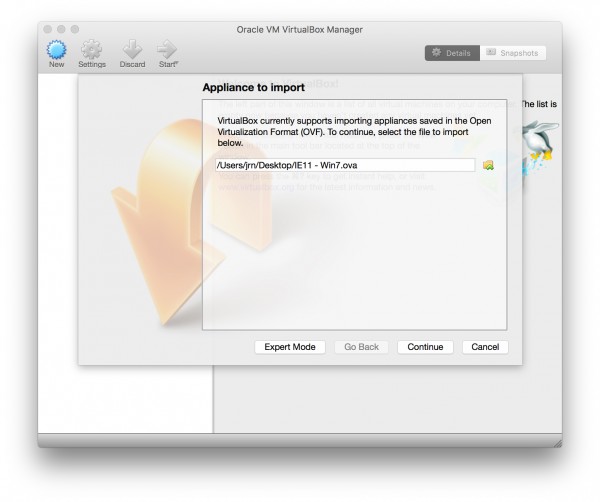Click the New virtual machine icon
The height and width of the screenshot is (502, 600).
click(56, 50)
